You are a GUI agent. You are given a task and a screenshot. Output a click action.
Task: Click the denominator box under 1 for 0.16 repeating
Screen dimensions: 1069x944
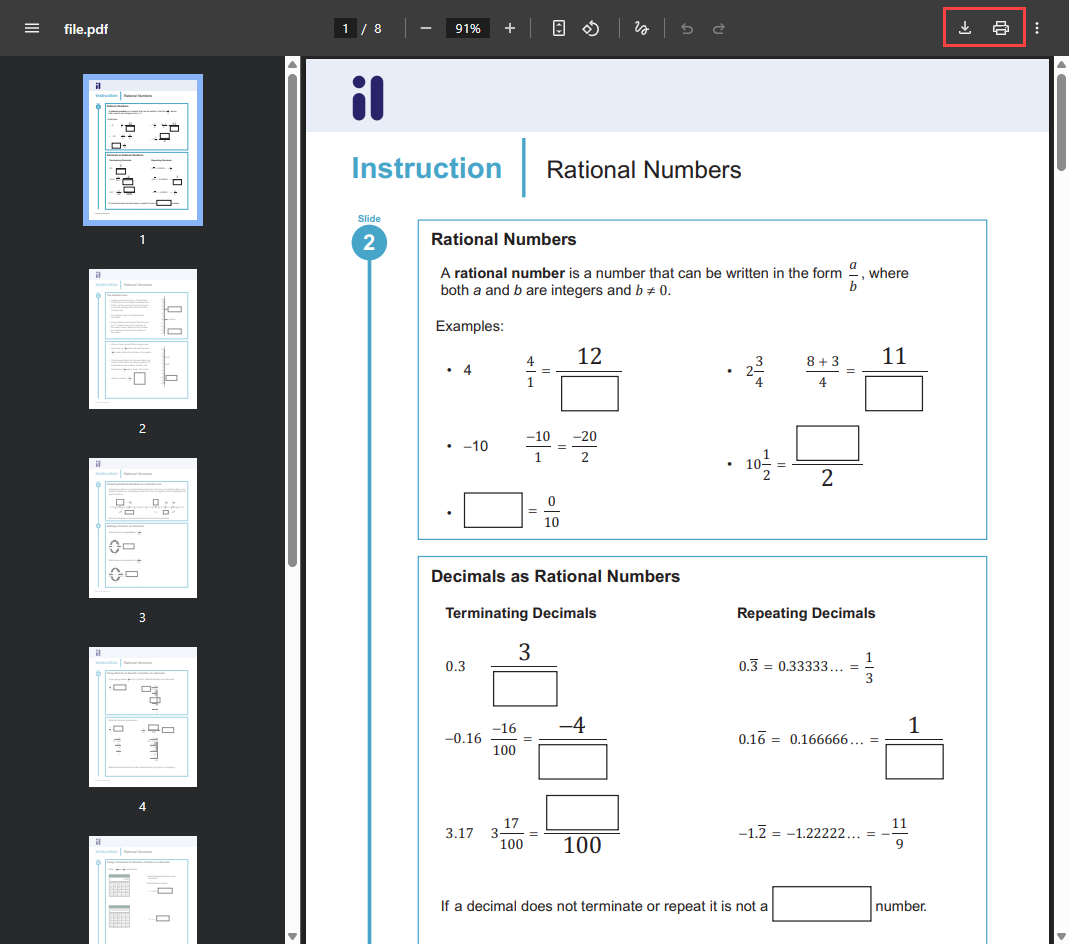click(914, 761)
